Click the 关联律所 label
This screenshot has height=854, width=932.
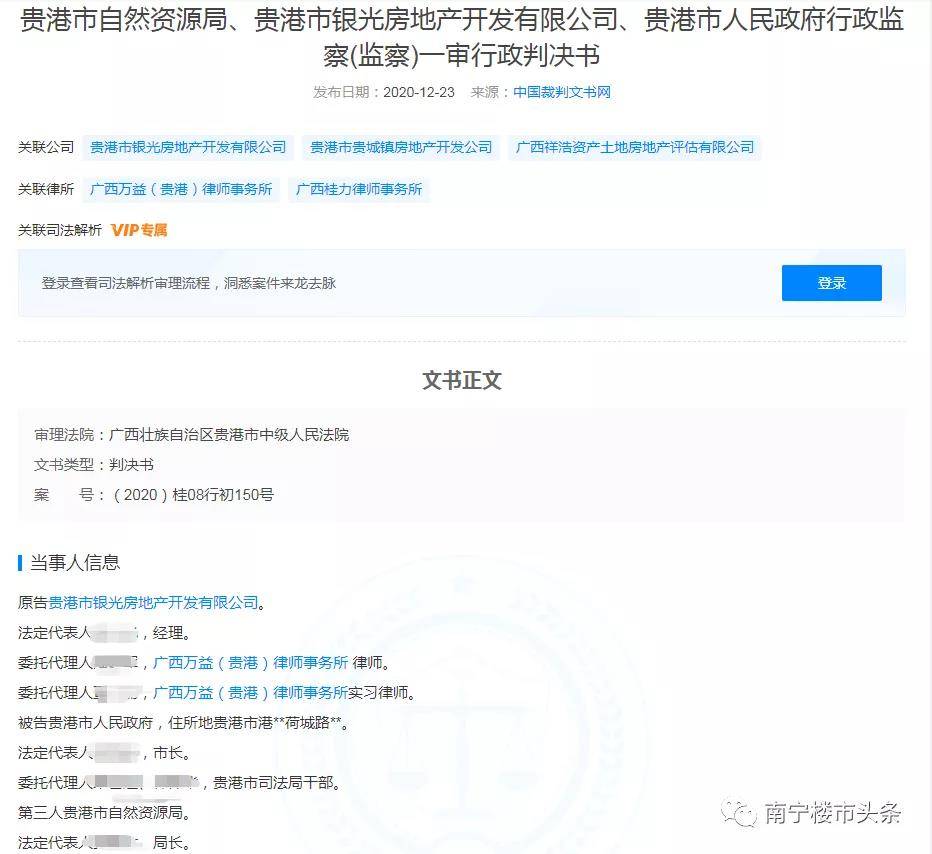(x=46, y=190)
